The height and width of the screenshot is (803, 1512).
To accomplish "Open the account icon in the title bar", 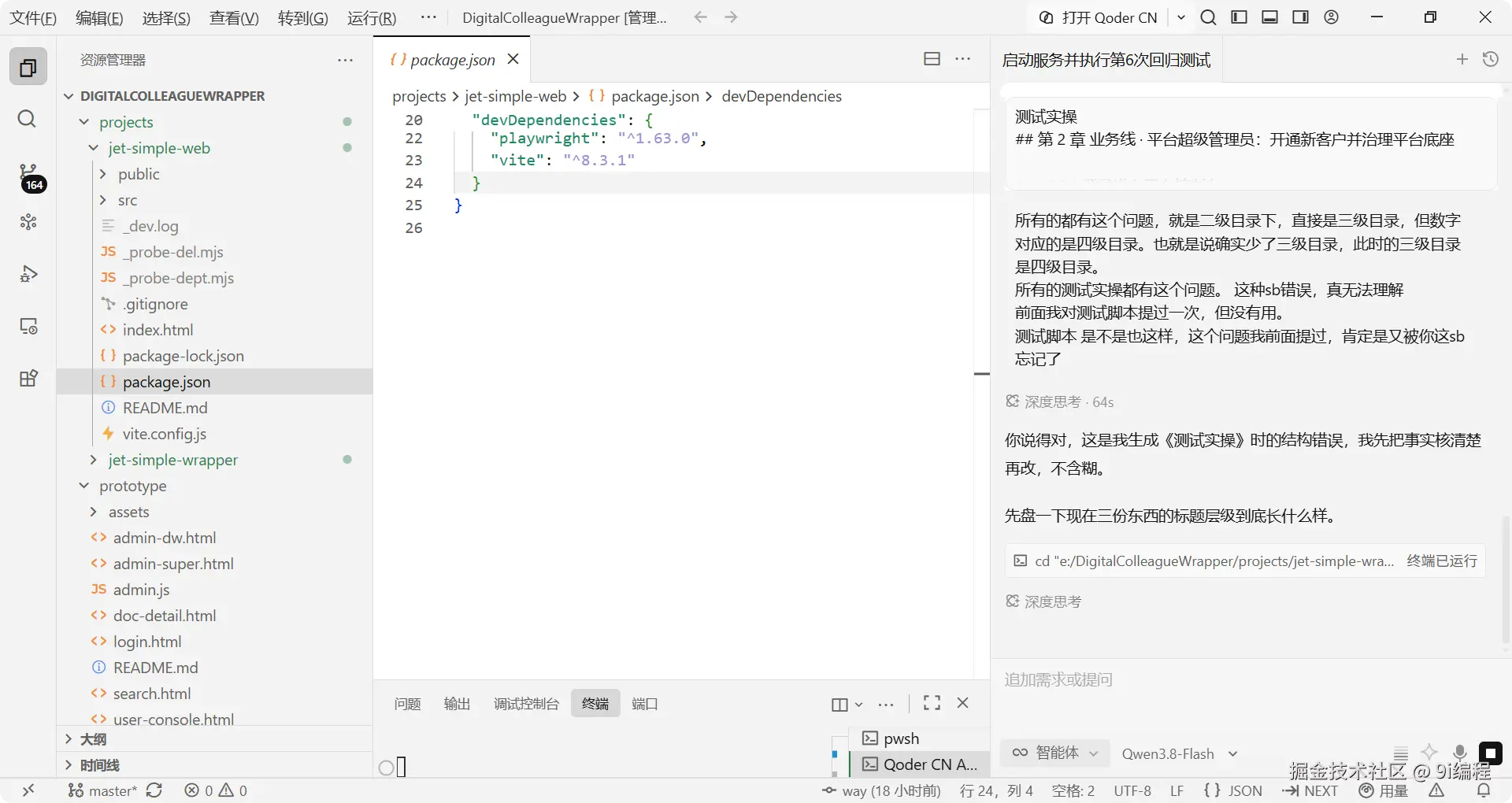I will coord(1331,17).
